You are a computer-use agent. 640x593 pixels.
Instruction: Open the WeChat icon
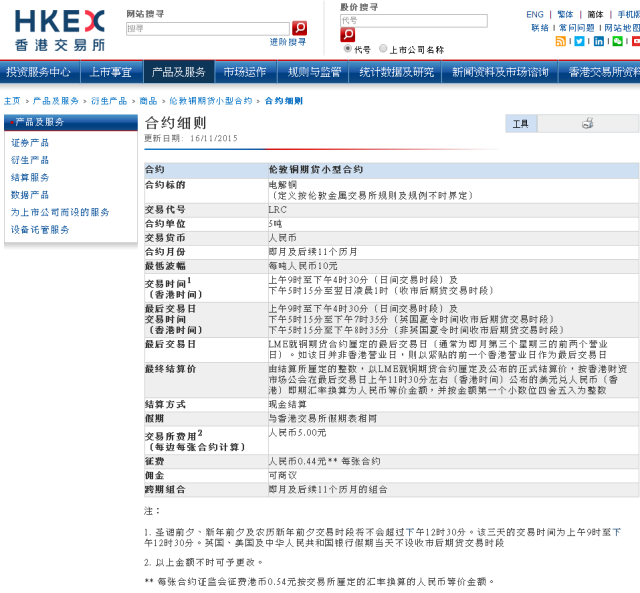tap(618, 41)
